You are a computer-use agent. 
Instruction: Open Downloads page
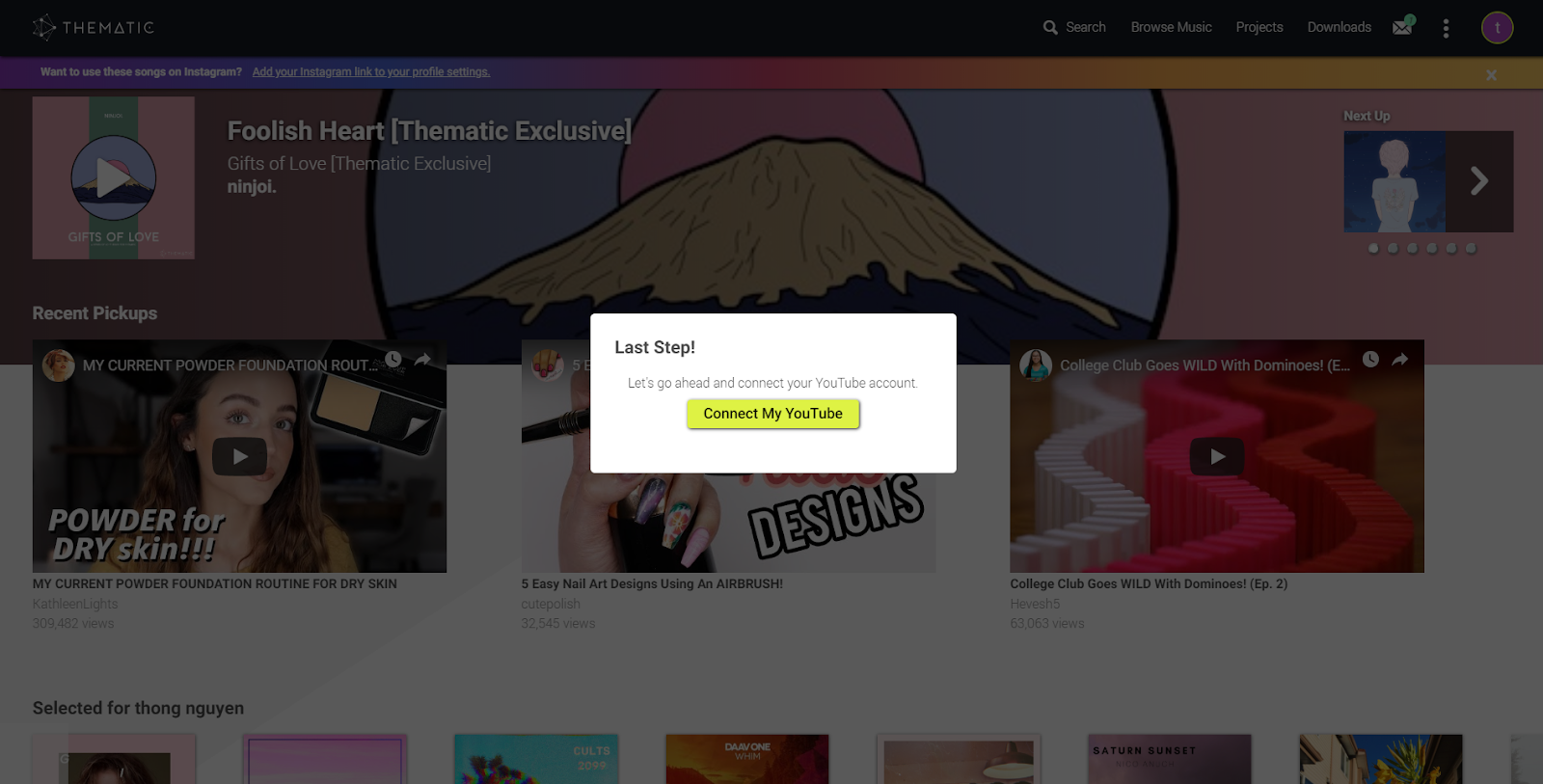click(1339, 27)
